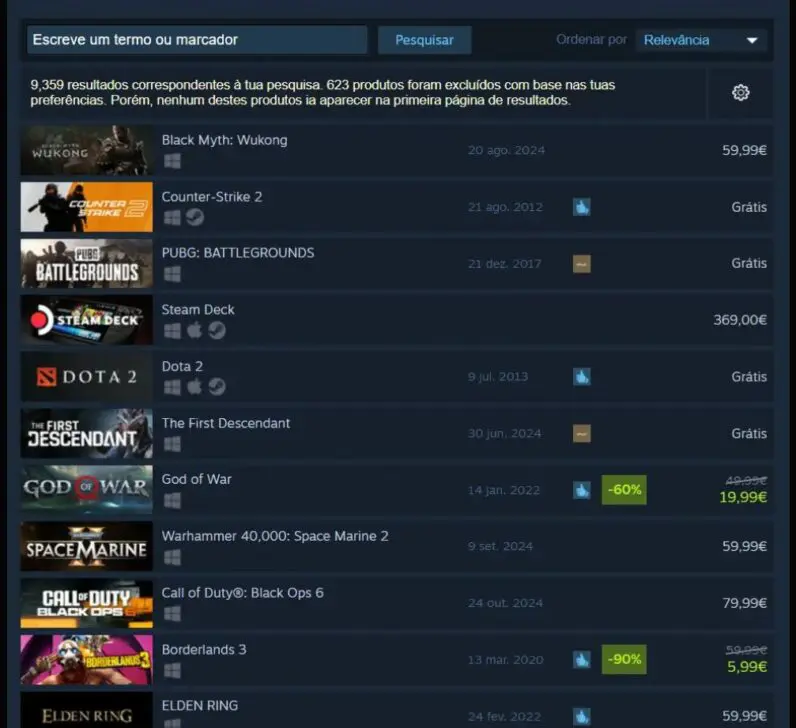The height and width of the screenshot is (728, 796).
Task: Click the 5,99€ discounted price
Action: coord(747,667)
